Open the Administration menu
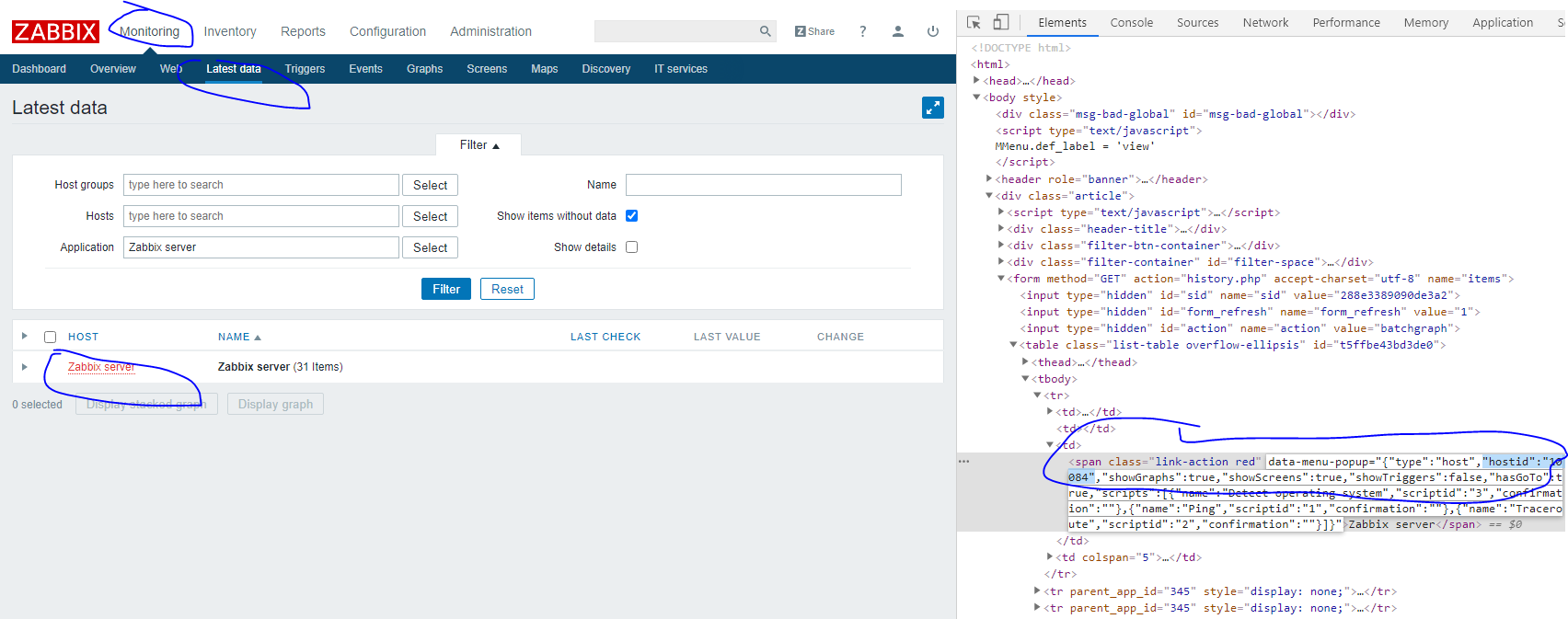The width and height of the screenshot is (1568, 619). pos(490,31)
